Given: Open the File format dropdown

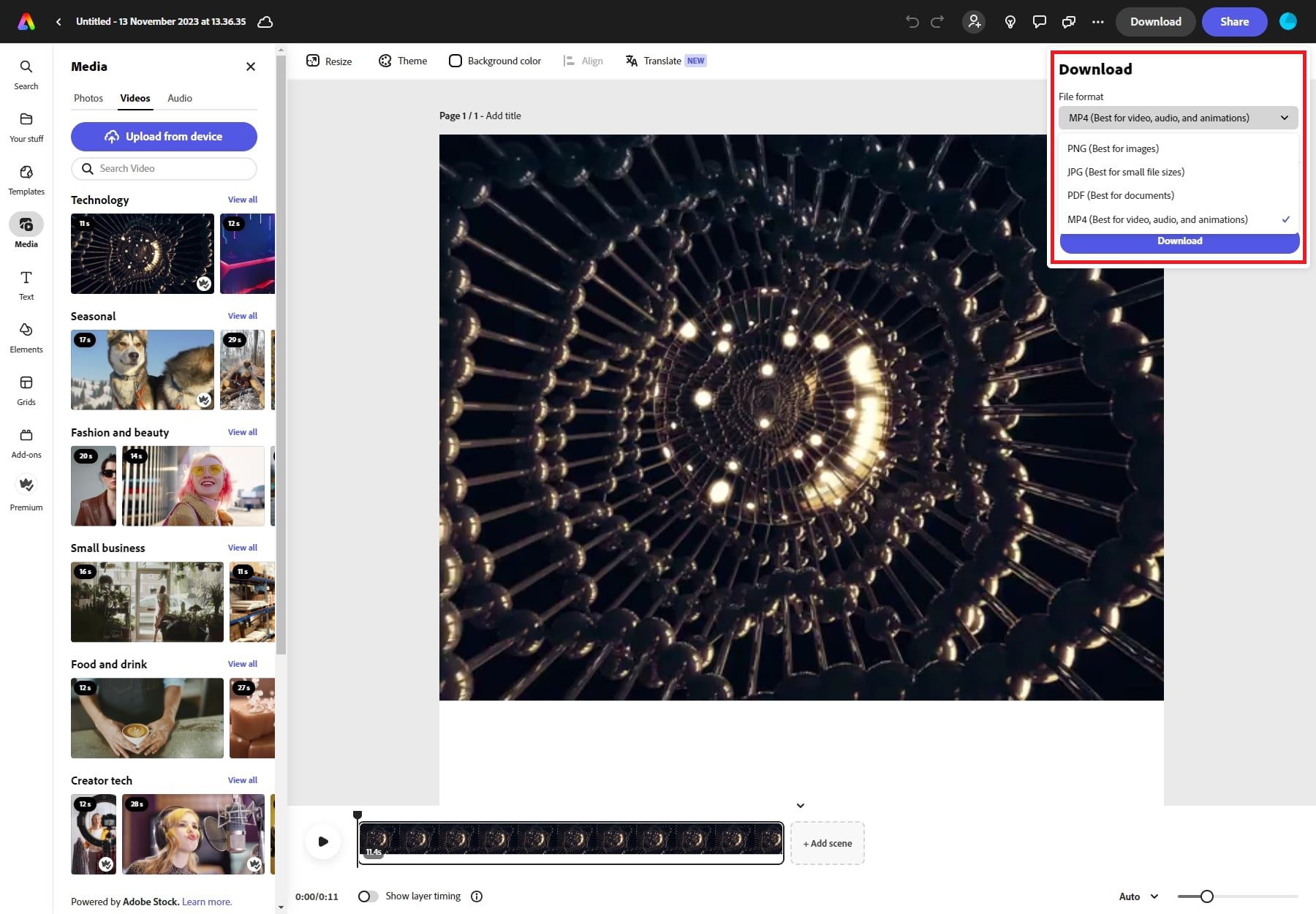Looking at the screenshot, I should coord(1178,118).
